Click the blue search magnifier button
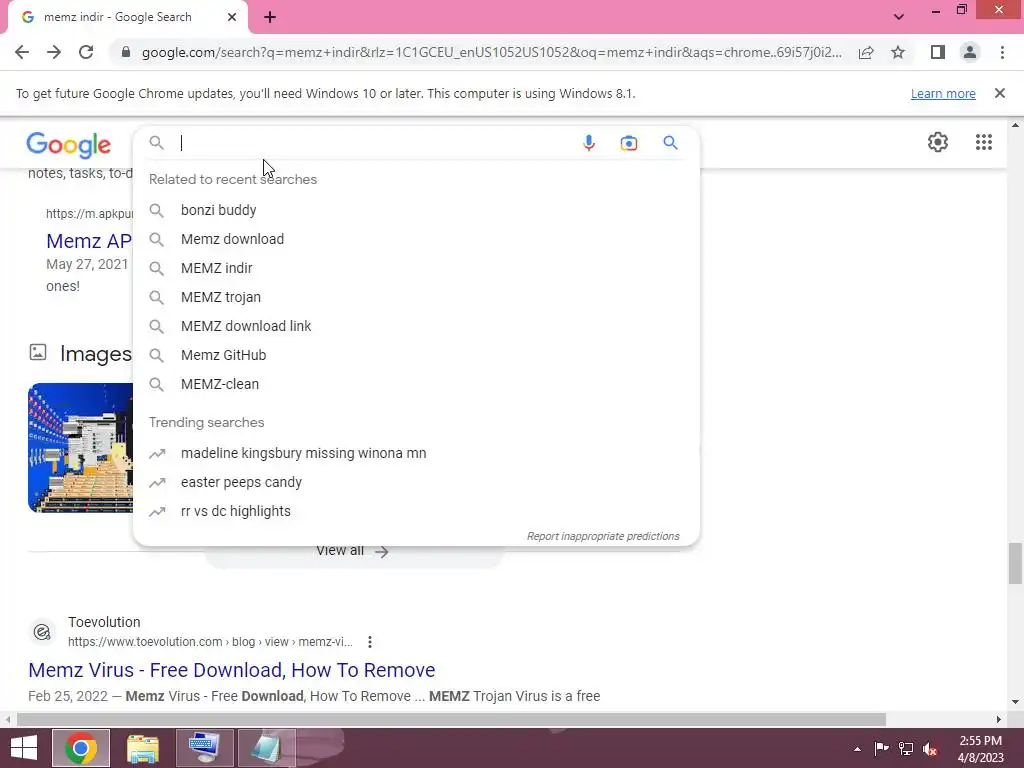1024x768 pixels. click(x=670, y=142)
